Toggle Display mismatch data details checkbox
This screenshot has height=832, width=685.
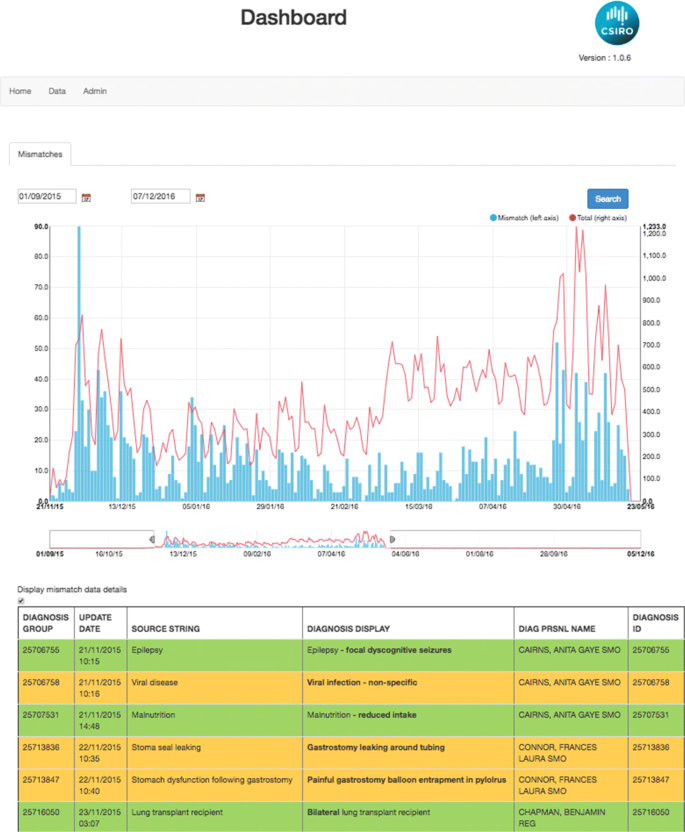point(21,601)
